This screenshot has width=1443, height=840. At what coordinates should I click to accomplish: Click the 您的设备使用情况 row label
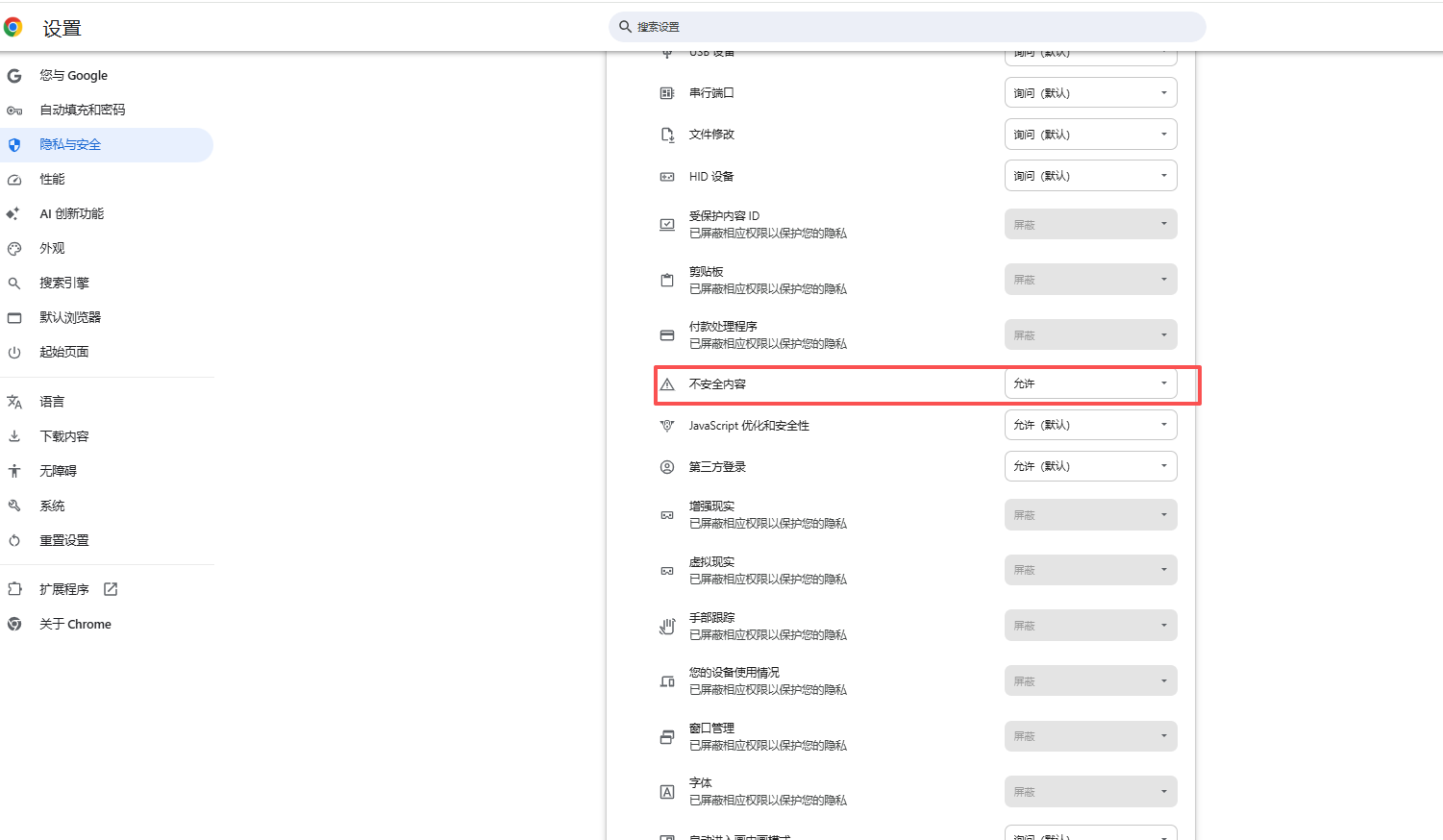coord(734,673)
